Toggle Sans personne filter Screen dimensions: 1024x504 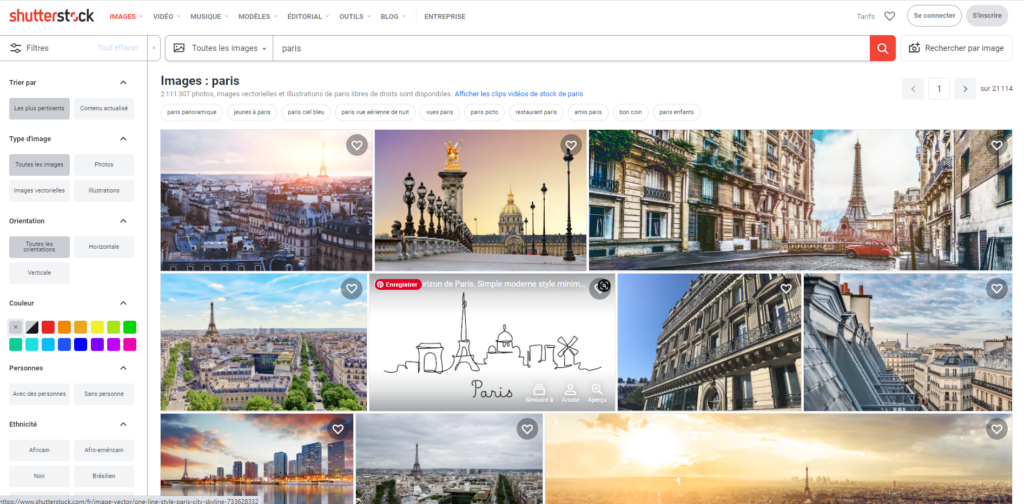104,394
